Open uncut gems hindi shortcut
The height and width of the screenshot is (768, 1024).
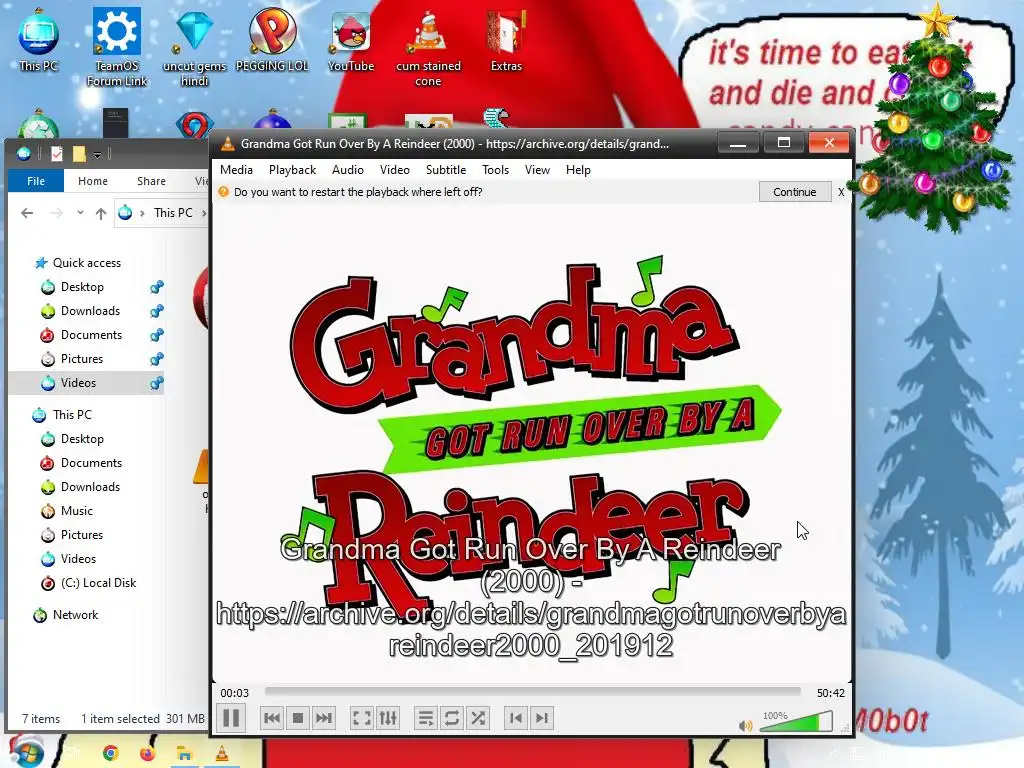pyautogui.click(x=195, y=47)
